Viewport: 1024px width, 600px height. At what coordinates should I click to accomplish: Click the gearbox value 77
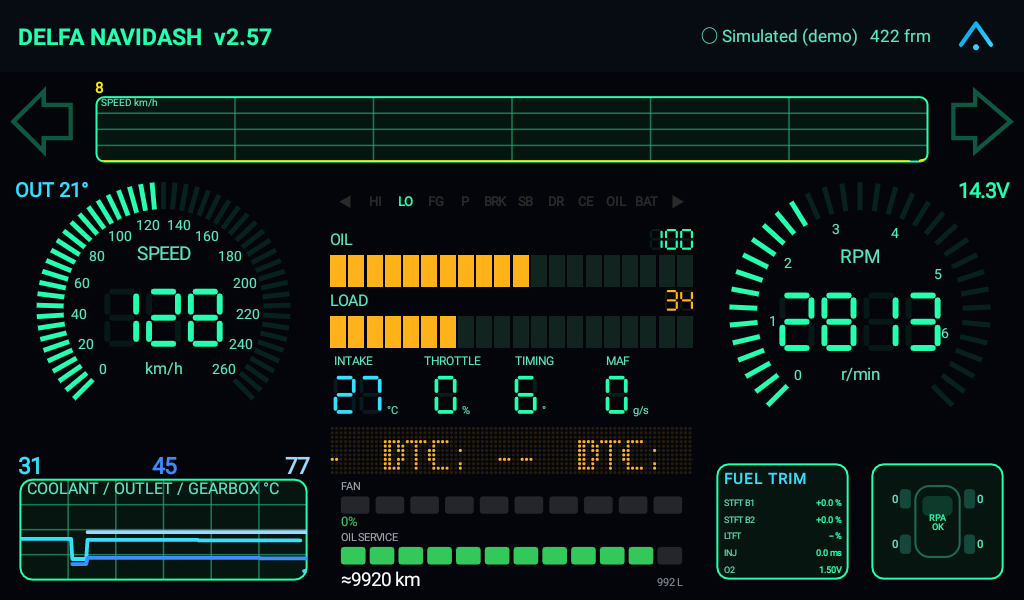click(297, 466)
